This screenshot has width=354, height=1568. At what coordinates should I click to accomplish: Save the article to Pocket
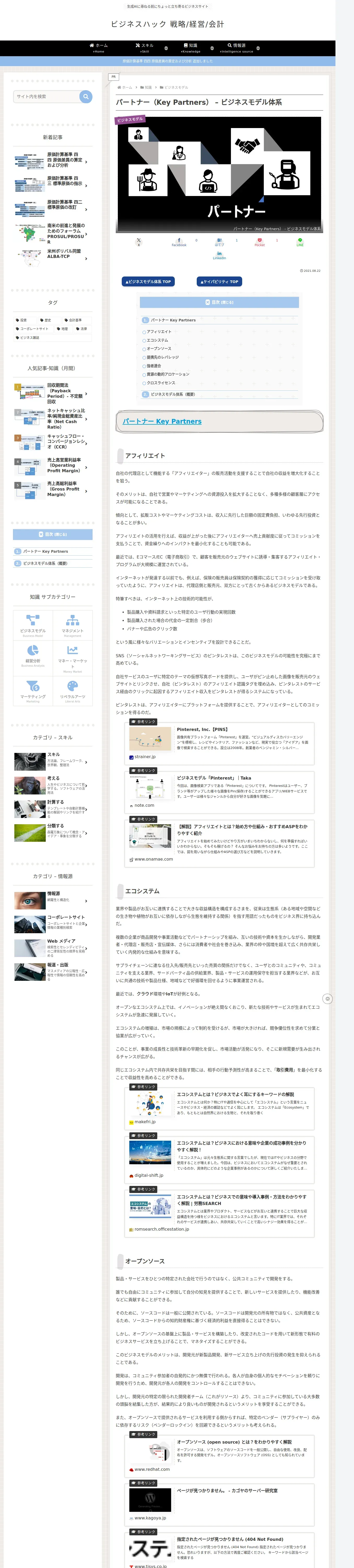(260, 242)
